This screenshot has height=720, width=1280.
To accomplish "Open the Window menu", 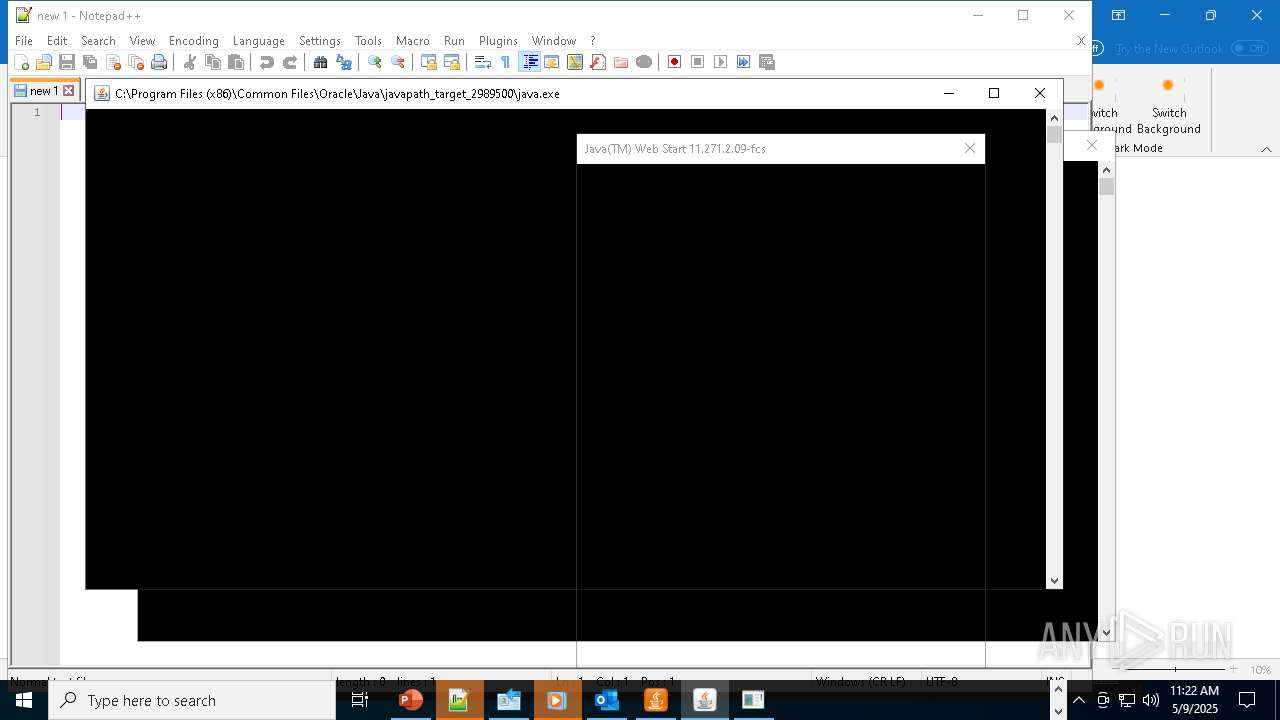I will (554, 41).
